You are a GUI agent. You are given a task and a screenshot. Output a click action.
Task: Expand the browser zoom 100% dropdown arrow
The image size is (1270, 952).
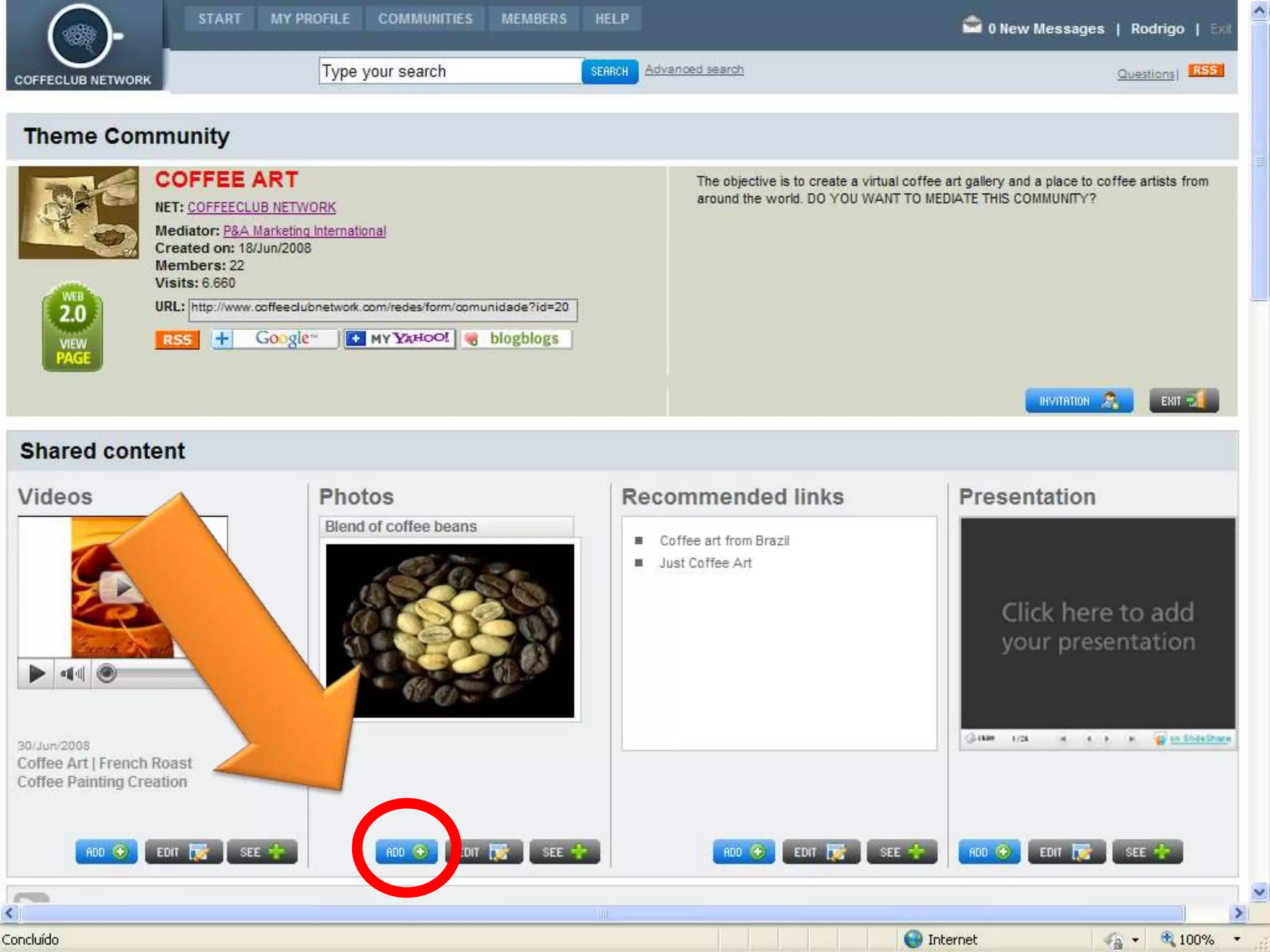click(x=1237, y=939)
